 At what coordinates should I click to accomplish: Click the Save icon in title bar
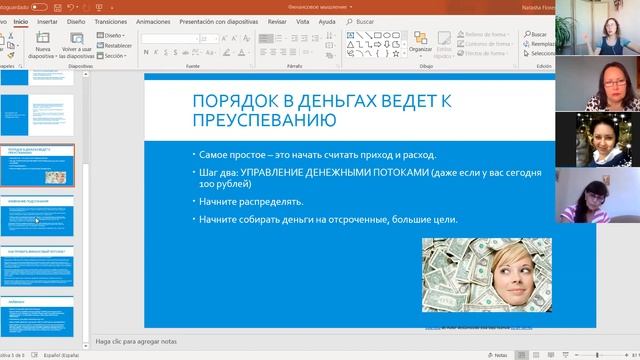point(58,7)
